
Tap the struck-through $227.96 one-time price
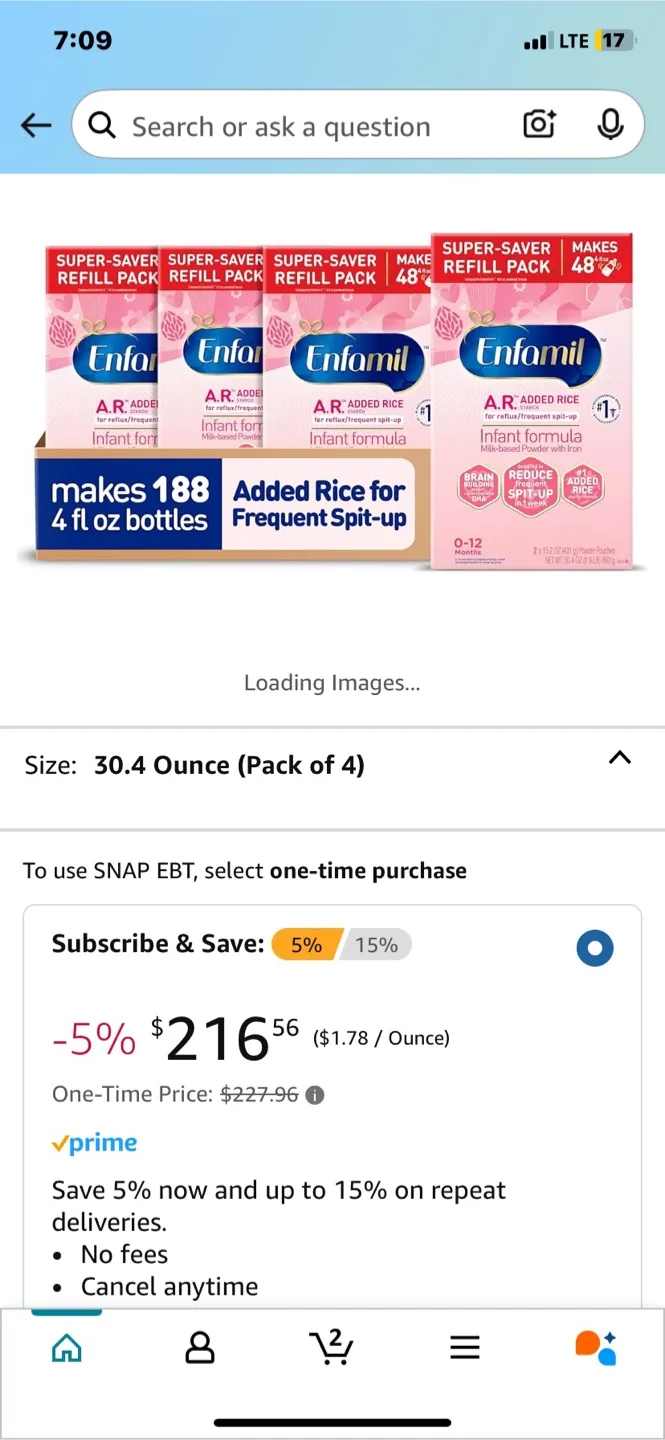[x=259, y=1095]
